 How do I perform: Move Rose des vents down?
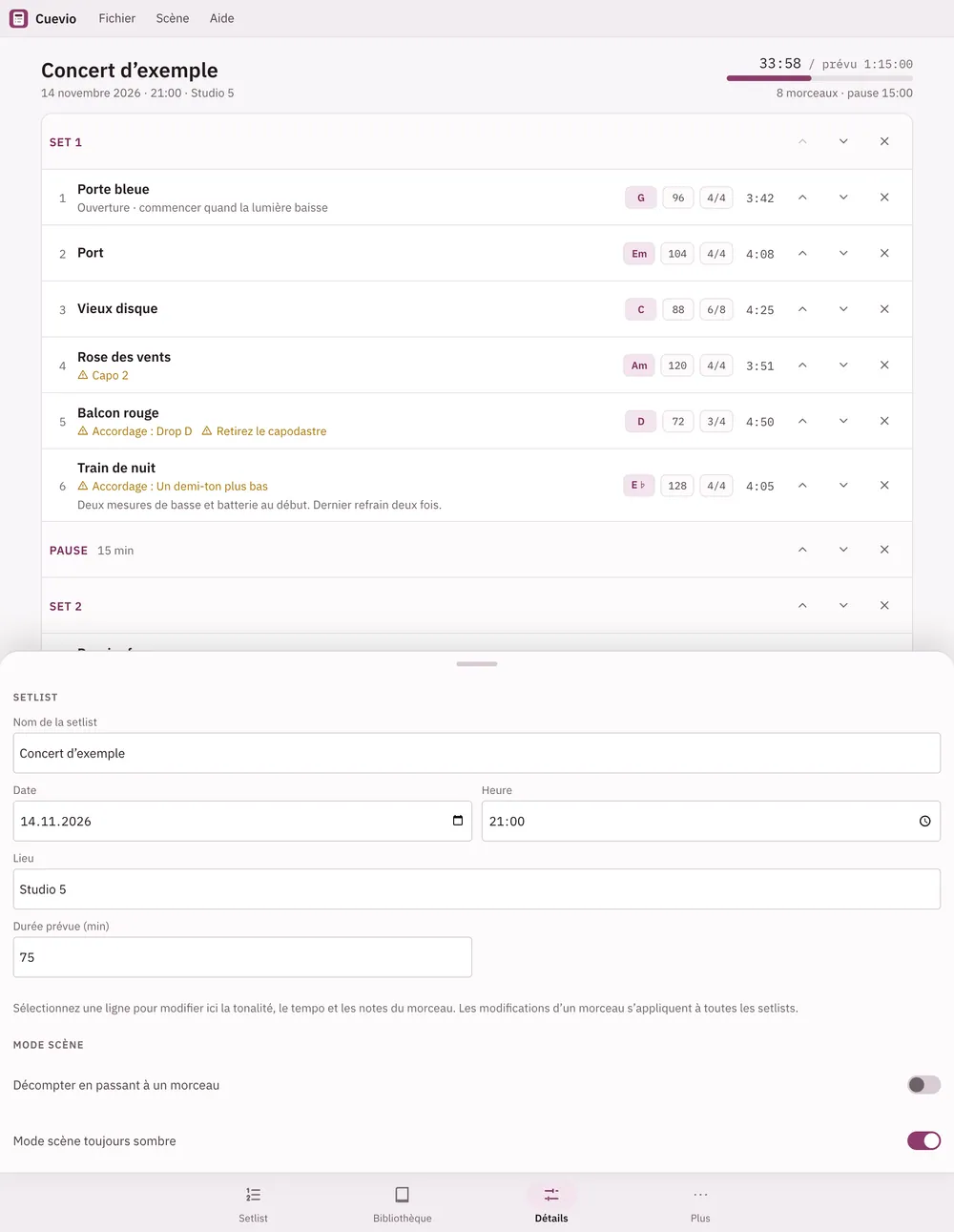coord(843,365)
